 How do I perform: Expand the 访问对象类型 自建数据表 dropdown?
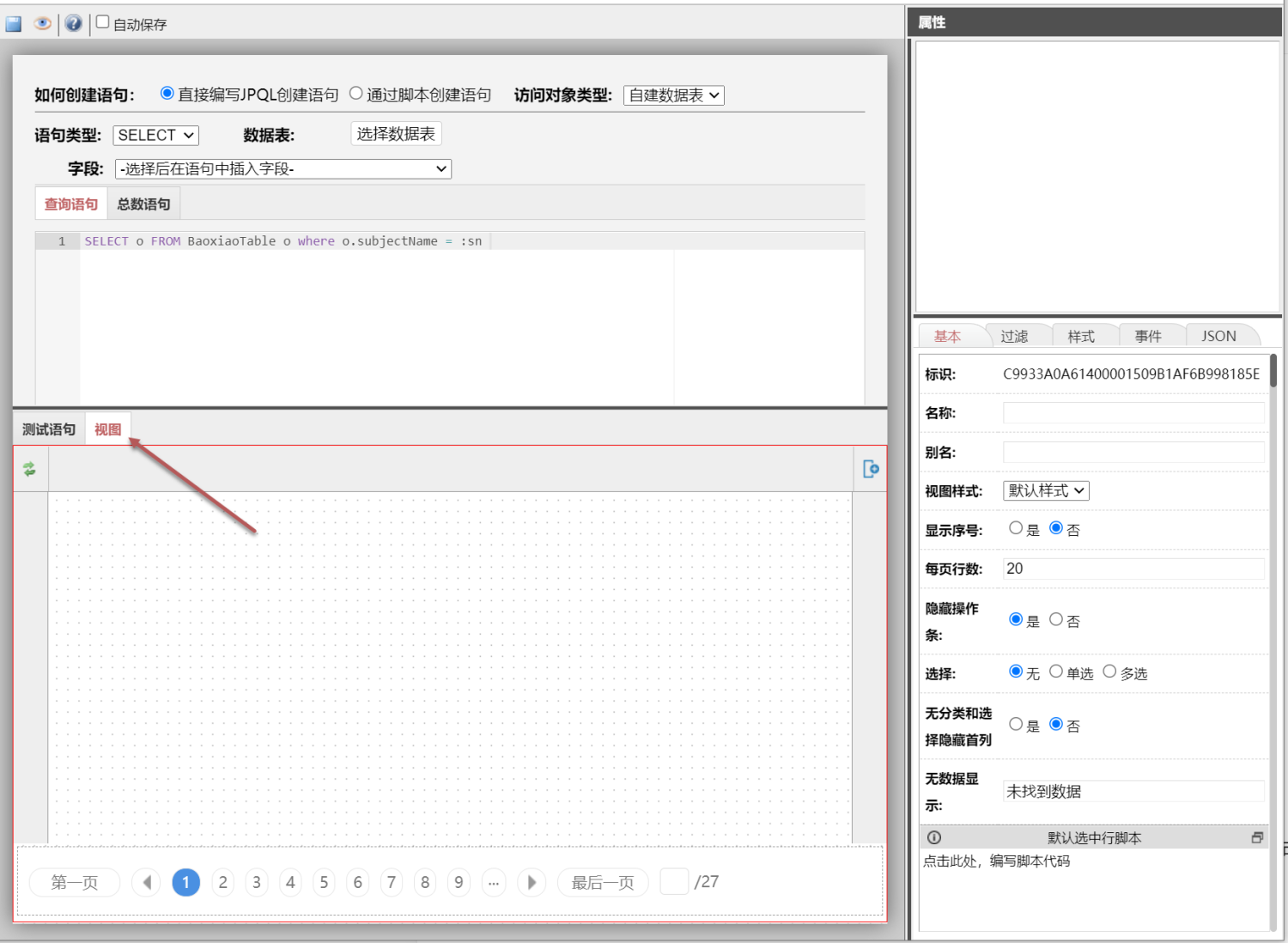click(674, 95)
